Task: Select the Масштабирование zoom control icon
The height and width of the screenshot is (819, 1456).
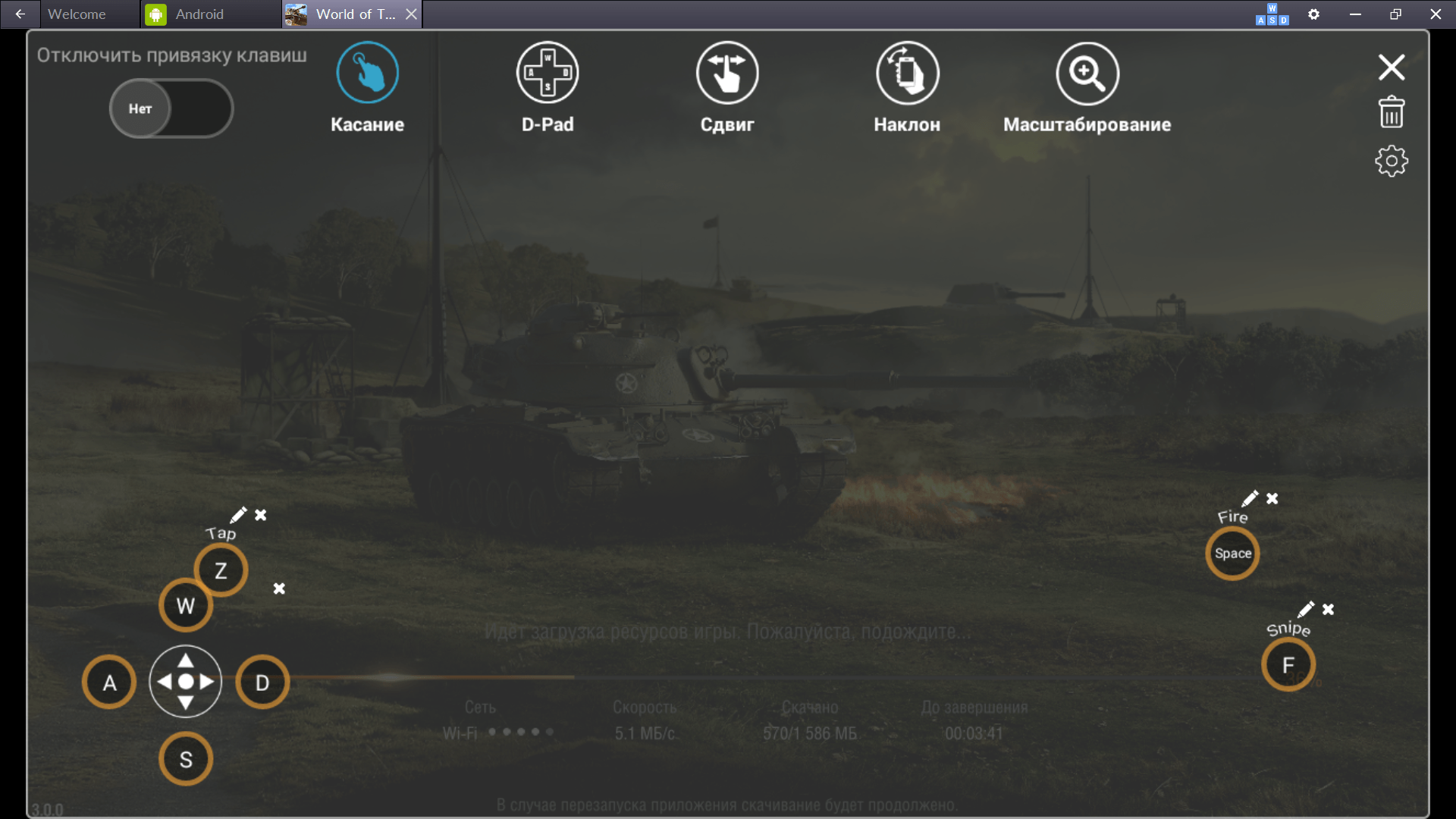Action: pyautogui.click(x=1087, y=73)
